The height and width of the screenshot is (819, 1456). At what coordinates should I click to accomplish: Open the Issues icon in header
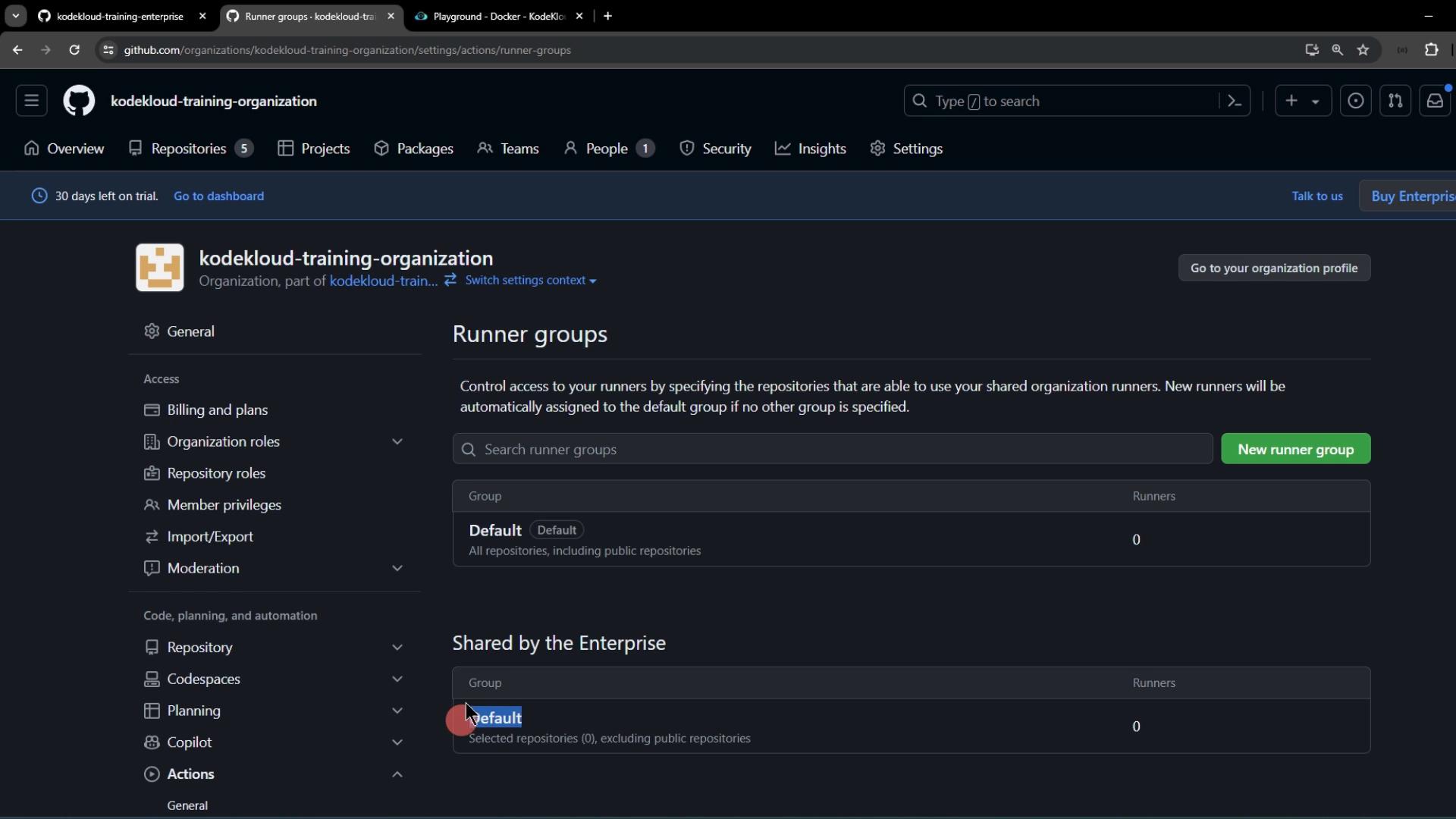tap(1355, 101)
